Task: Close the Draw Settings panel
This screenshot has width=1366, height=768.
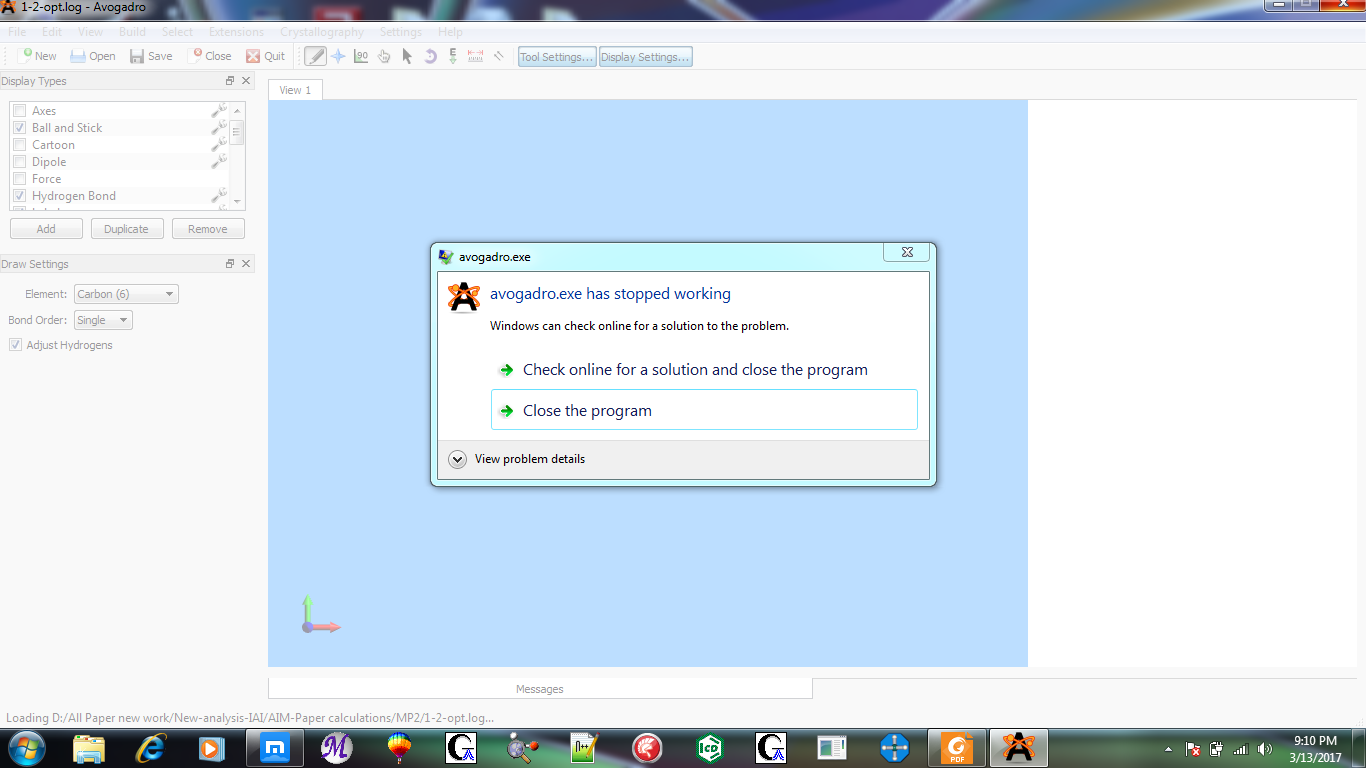Action: point(246,264)
